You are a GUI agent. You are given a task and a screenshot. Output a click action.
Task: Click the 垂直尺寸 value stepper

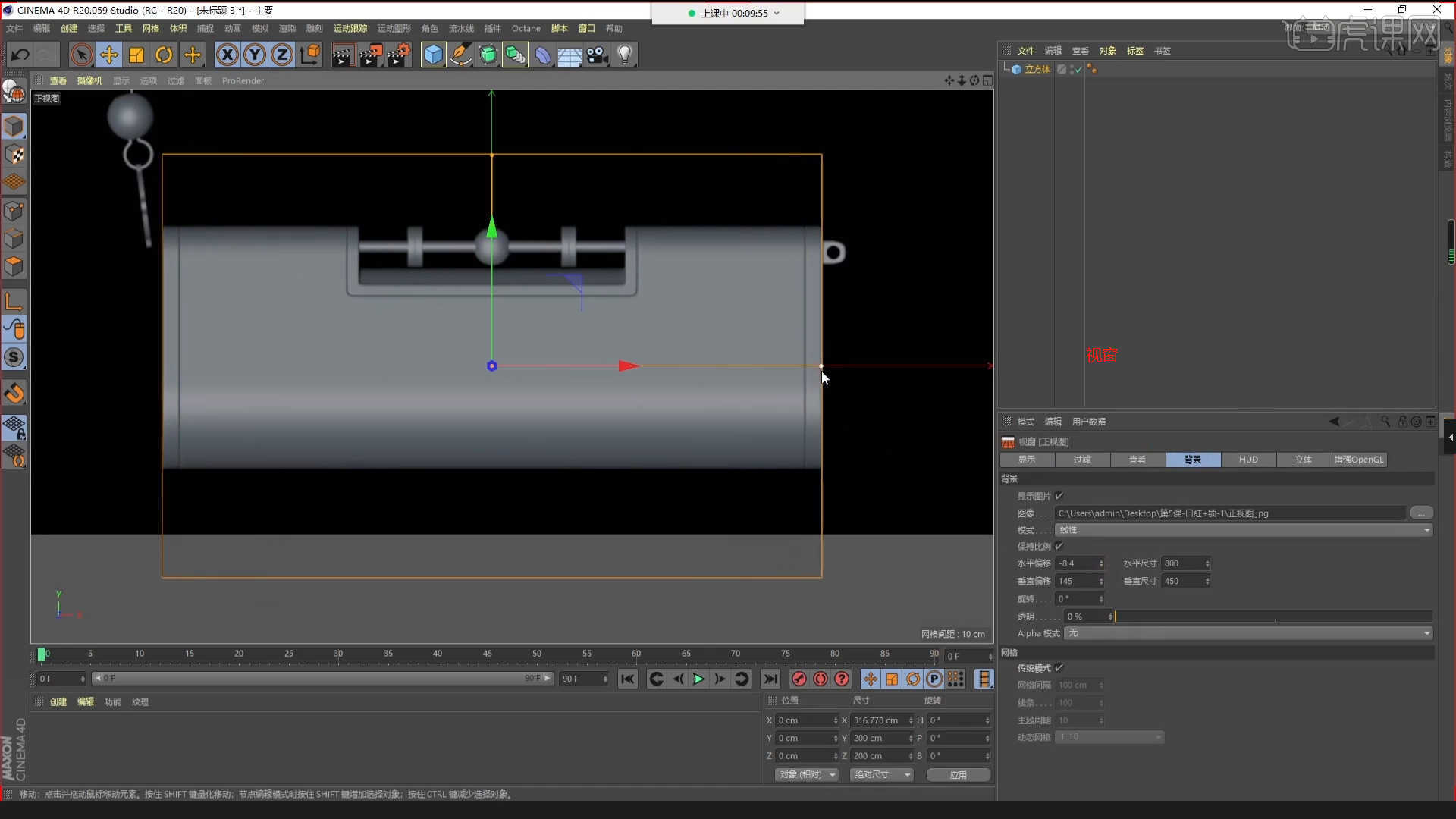(1207, 581)
